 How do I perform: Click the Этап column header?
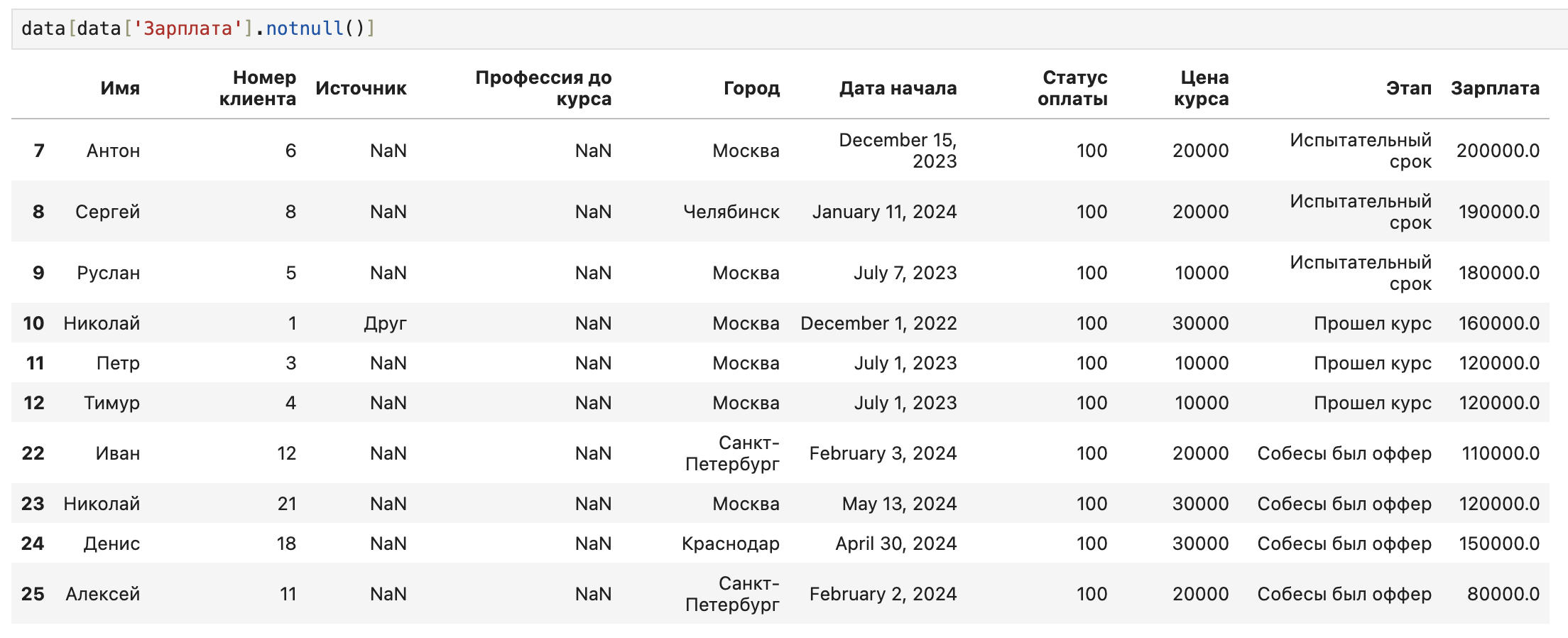[1408, 88]
